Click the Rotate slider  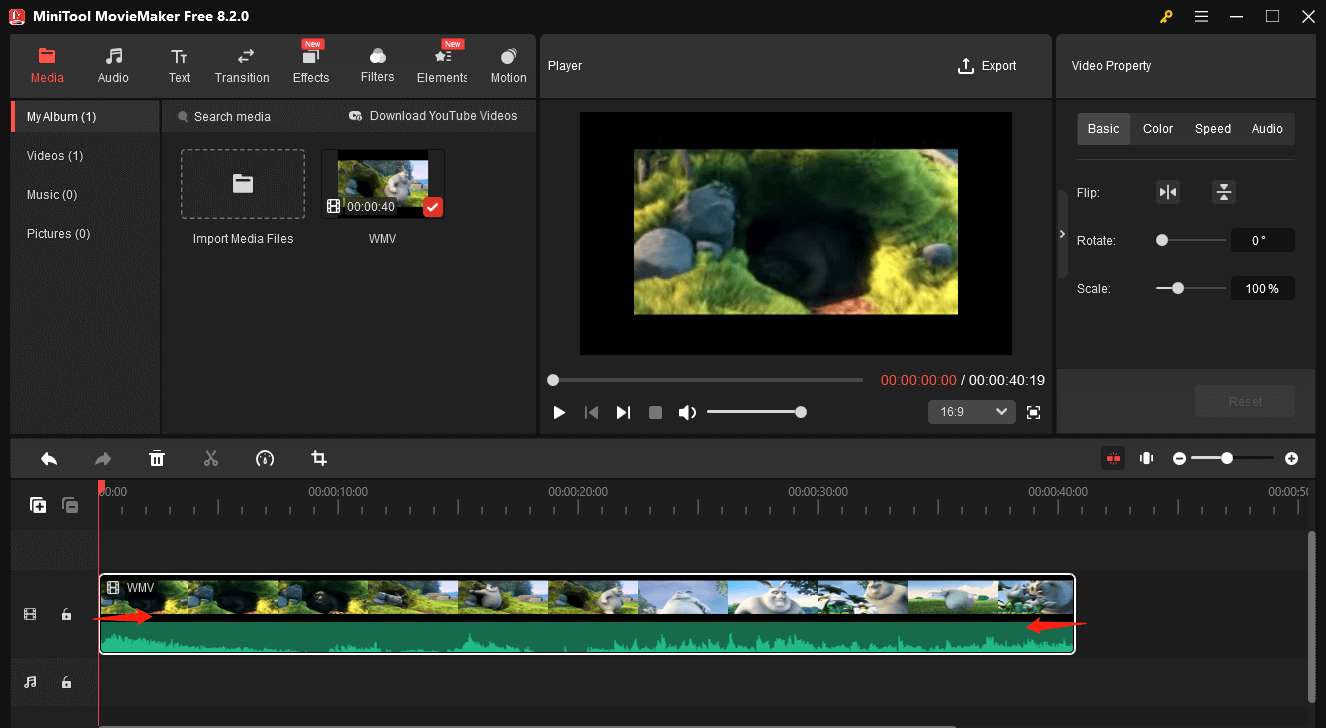[x=1191, y=240]
